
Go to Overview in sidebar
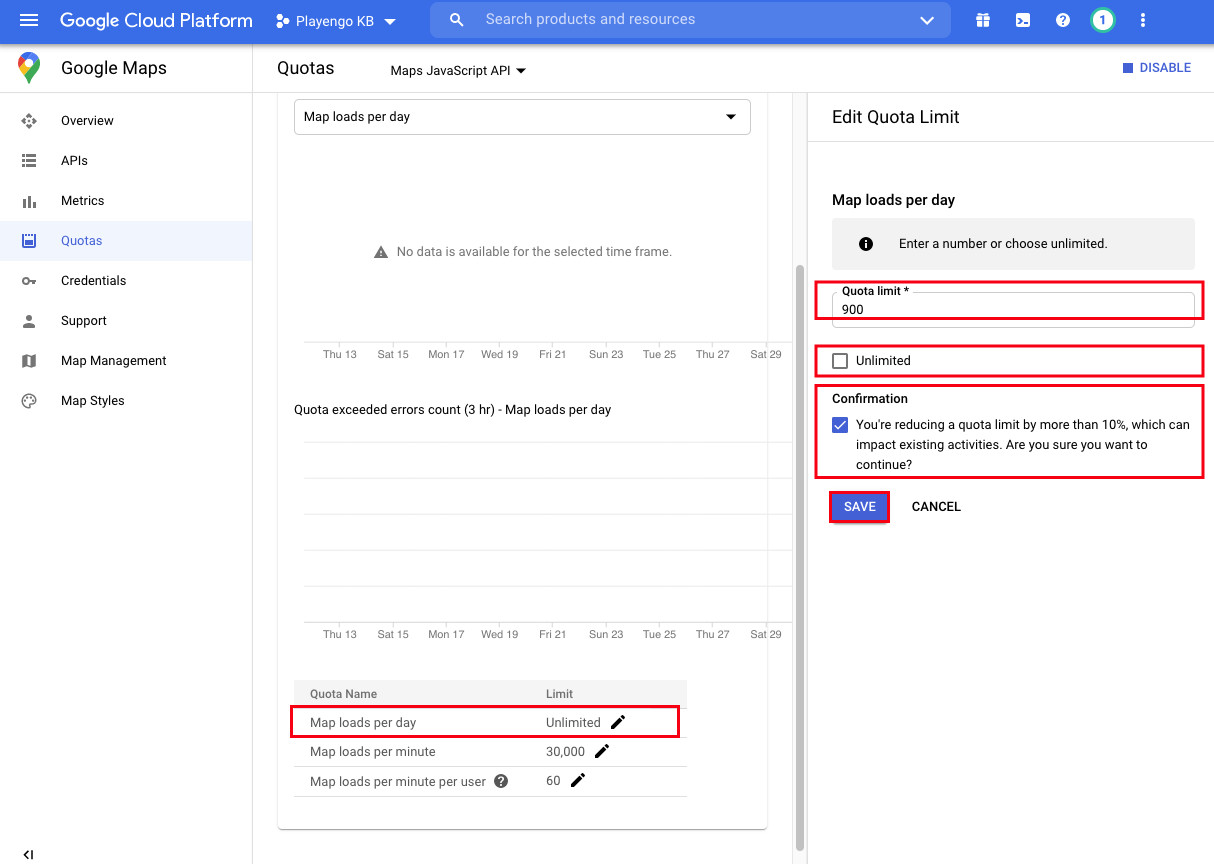(87, 121)
